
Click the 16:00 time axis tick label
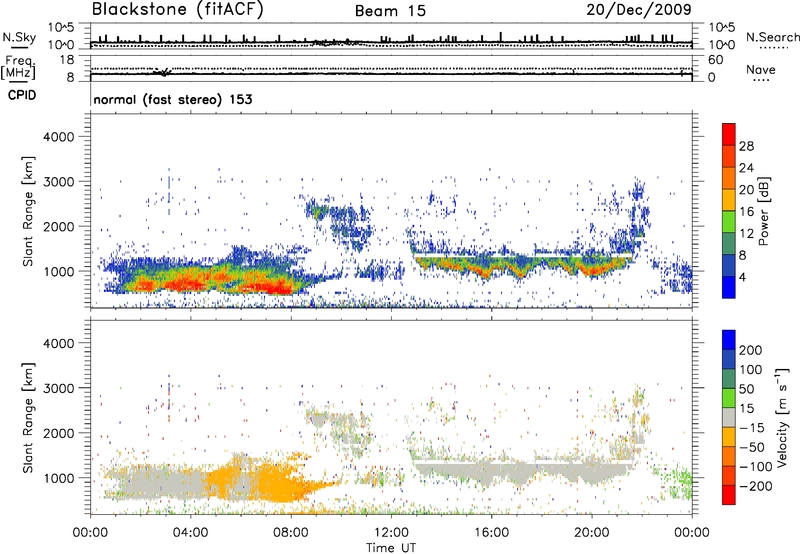(491, 533)
